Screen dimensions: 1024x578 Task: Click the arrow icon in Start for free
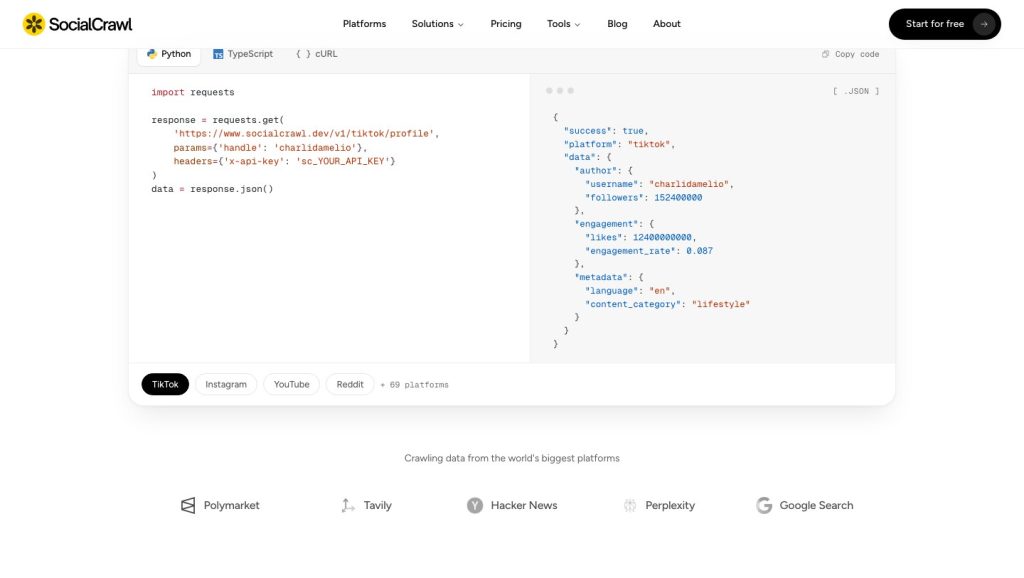point(984,24)
